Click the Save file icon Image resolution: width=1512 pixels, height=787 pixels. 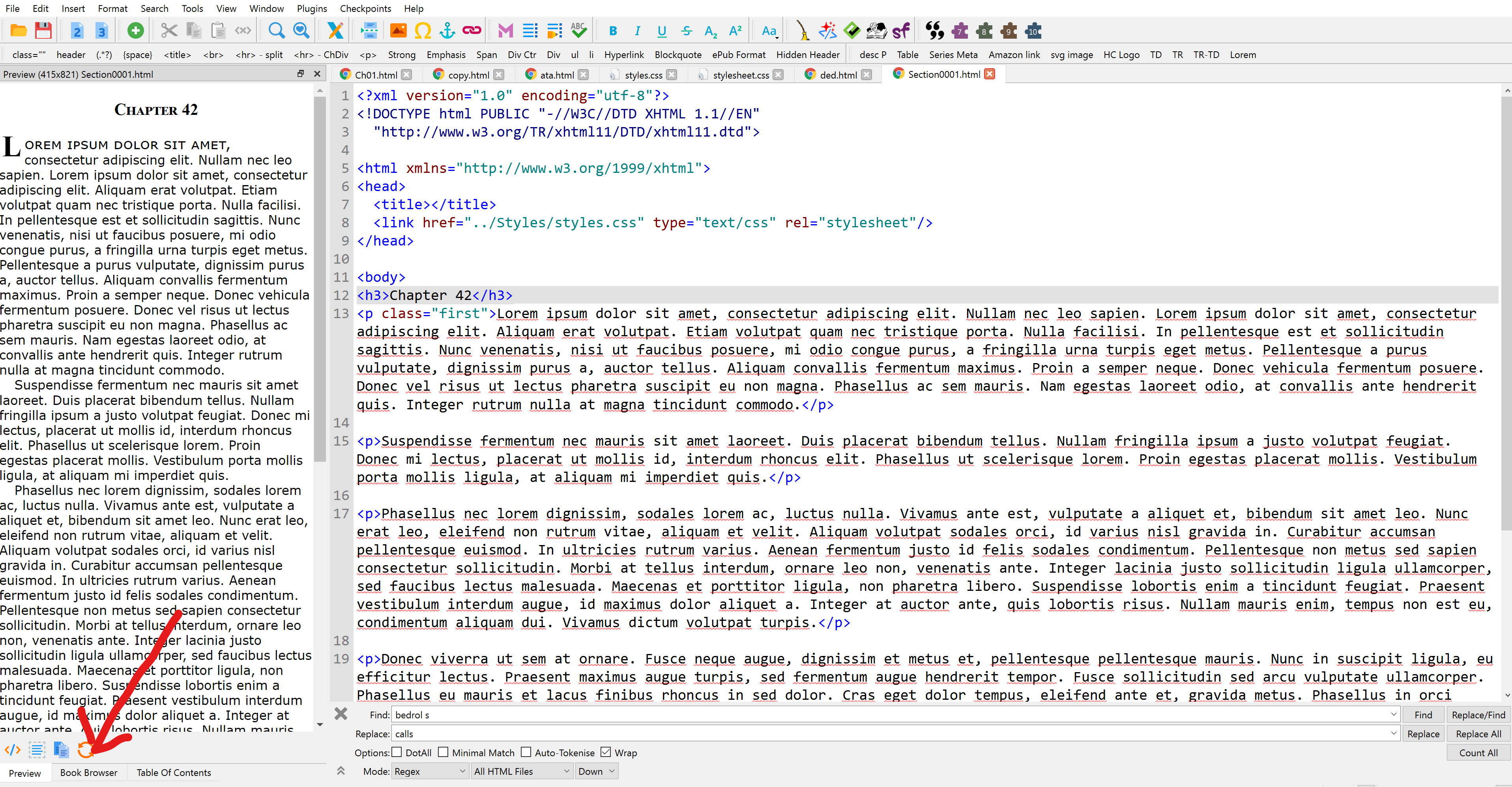click(43, 30)
